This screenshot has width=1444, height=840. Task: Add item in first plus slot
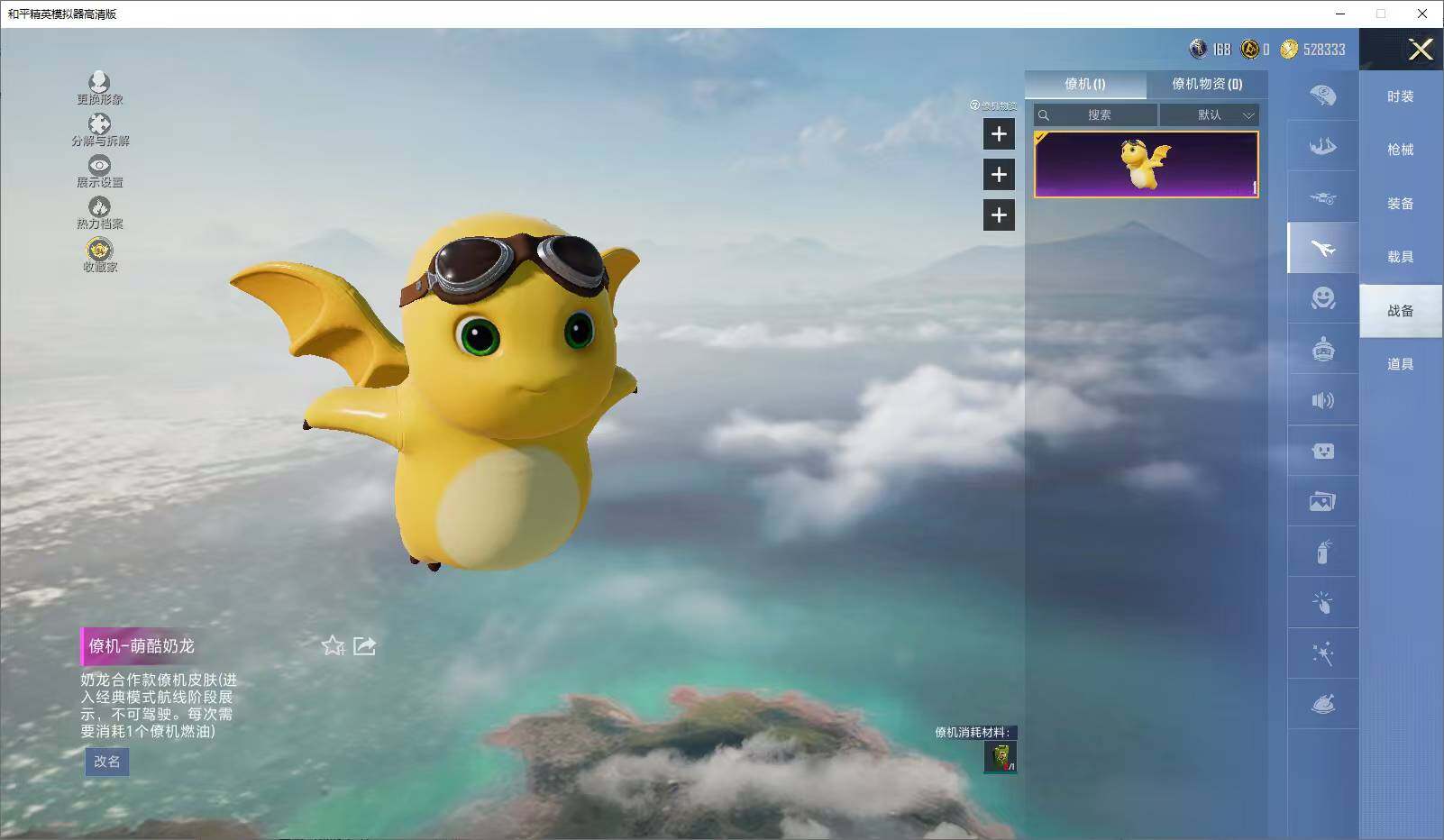tap(999, 134)
